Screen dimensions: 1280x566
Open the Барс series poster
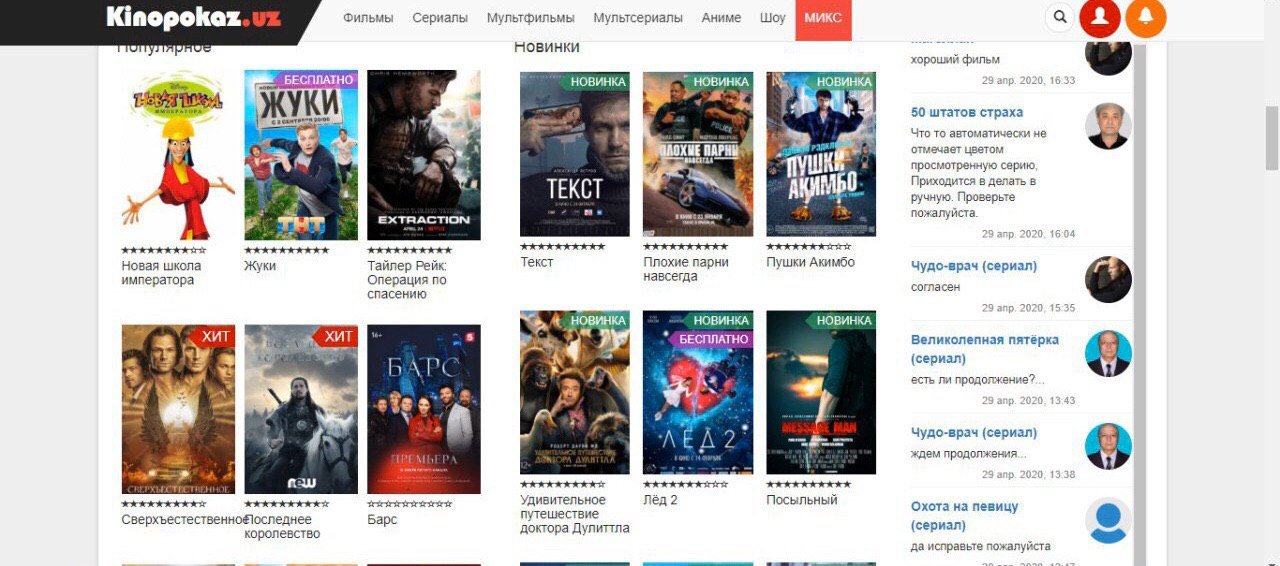click(x=424, y=409)
